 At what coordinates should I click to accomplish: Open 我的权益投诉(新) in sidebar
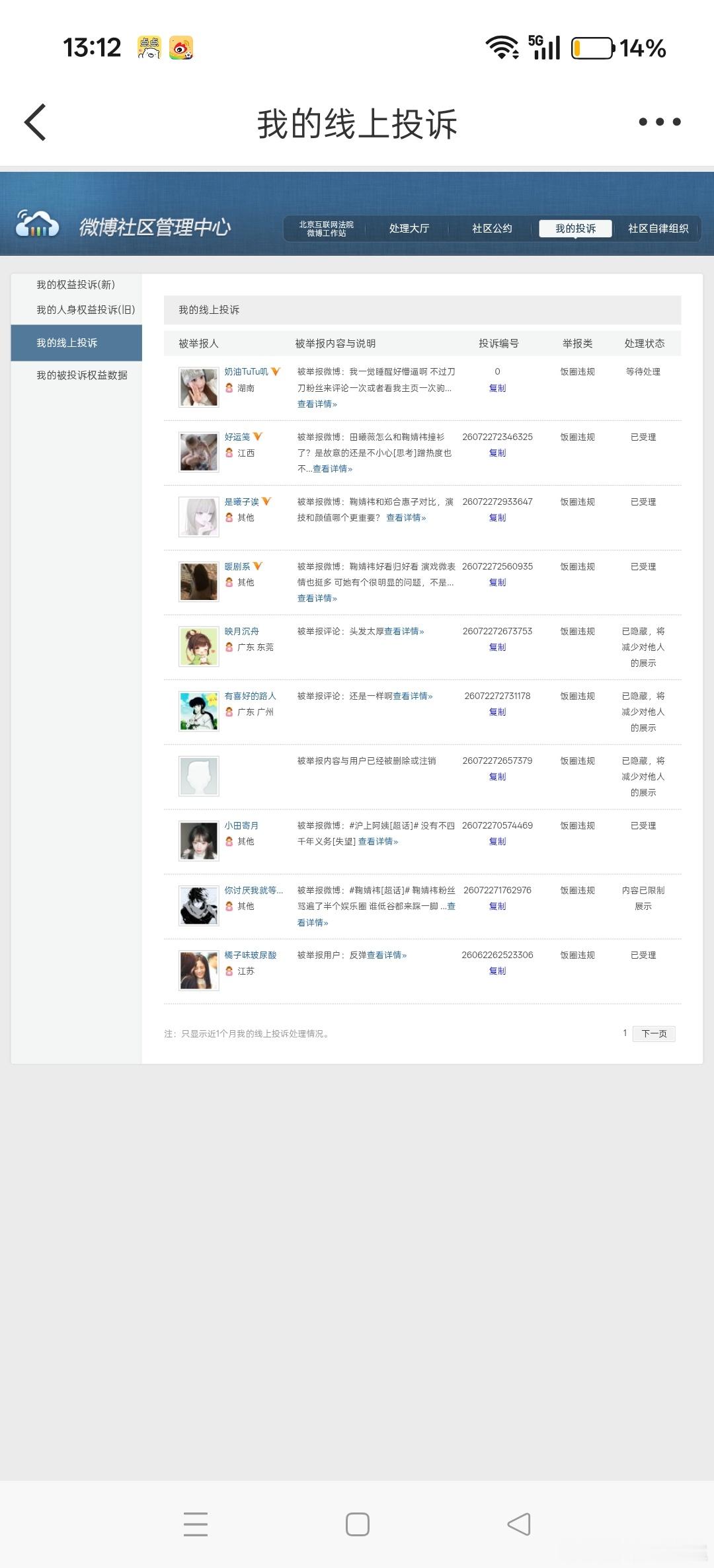(75, 284)
